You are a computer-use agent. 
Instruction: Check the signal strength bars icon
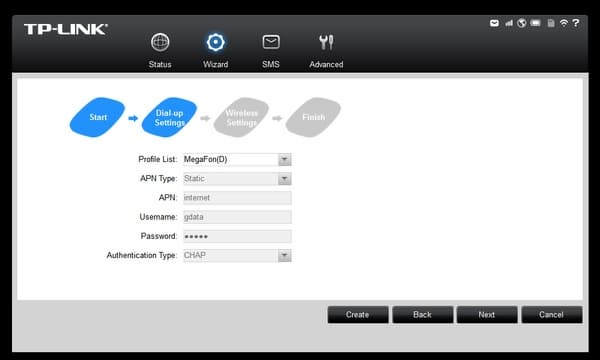pos(509,23)
